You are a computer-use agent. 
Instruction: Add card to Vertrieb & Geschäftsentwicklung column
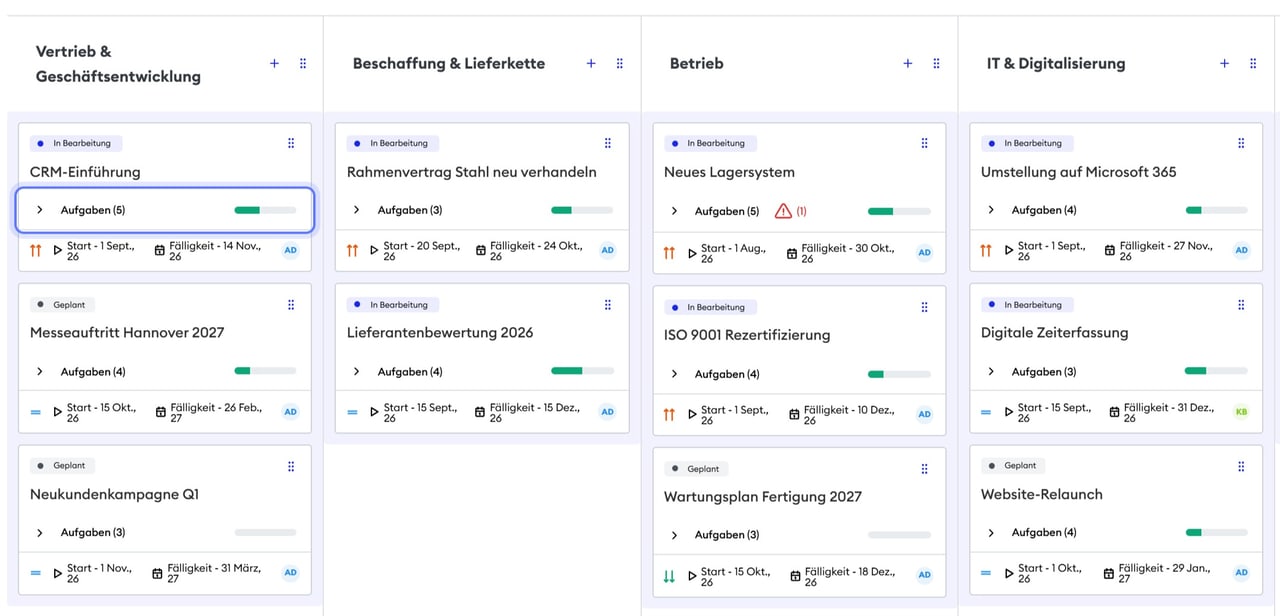tap(274, 63)
